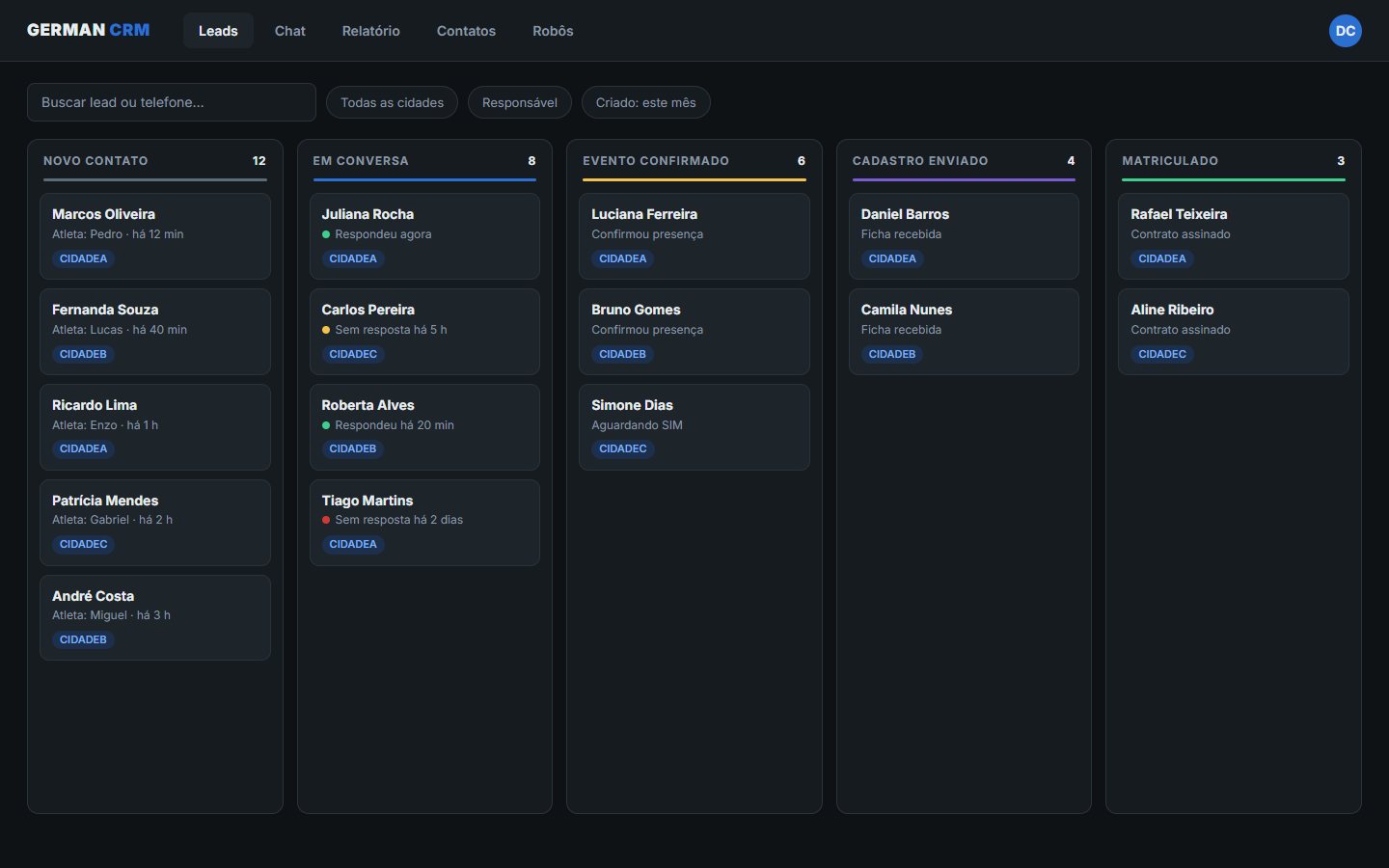Click green status dot on Juliana Rocha
1389x868 pixels.
pyautogui.click(x=326, y=234)
